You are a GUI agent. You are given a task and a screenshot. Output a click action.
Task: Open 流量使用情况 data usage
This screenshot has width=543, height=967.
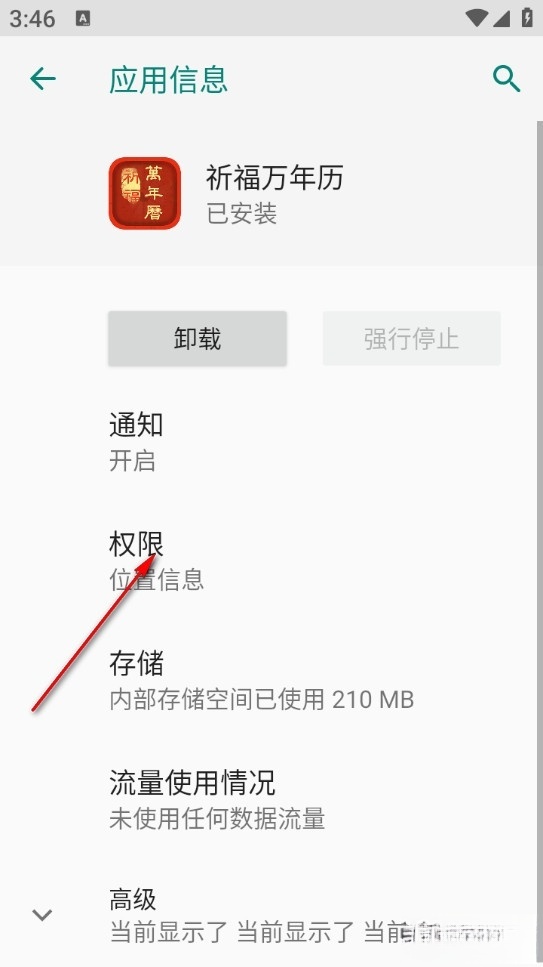pyautogui.click(x=272, y=799)
